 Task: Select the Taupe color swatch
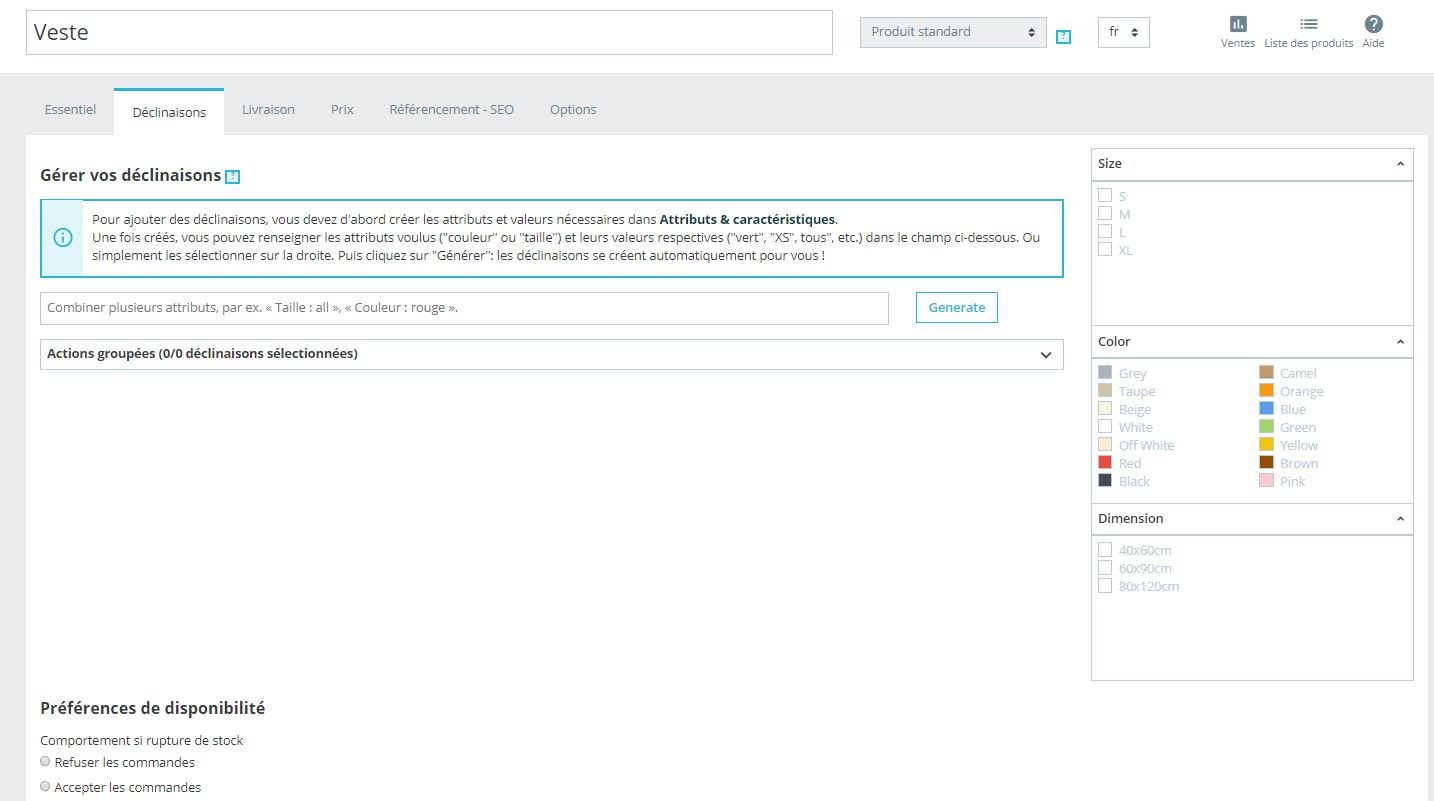[x=1105, y=390]
